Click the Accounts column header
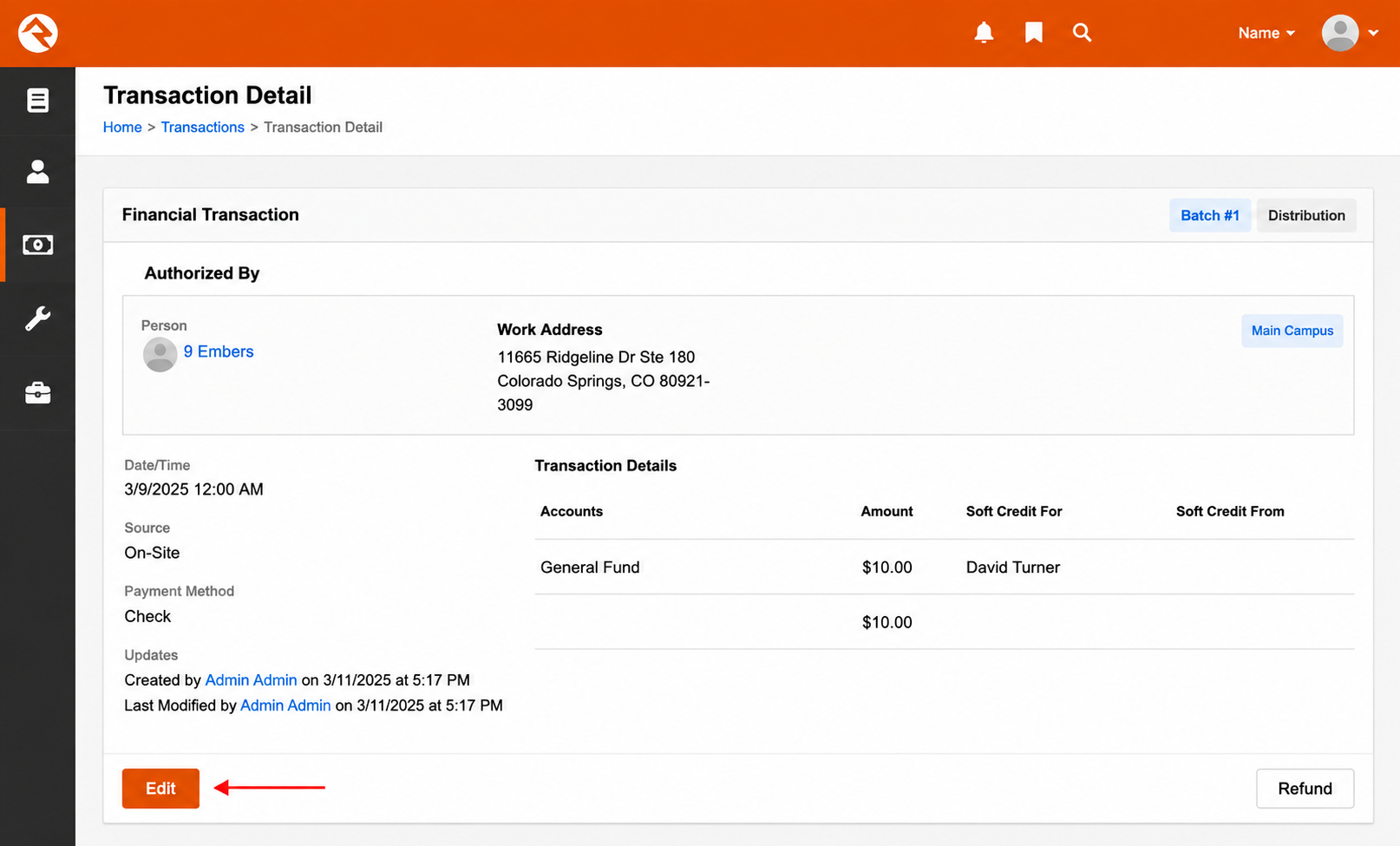1400x846 pixels. point(572,511)
